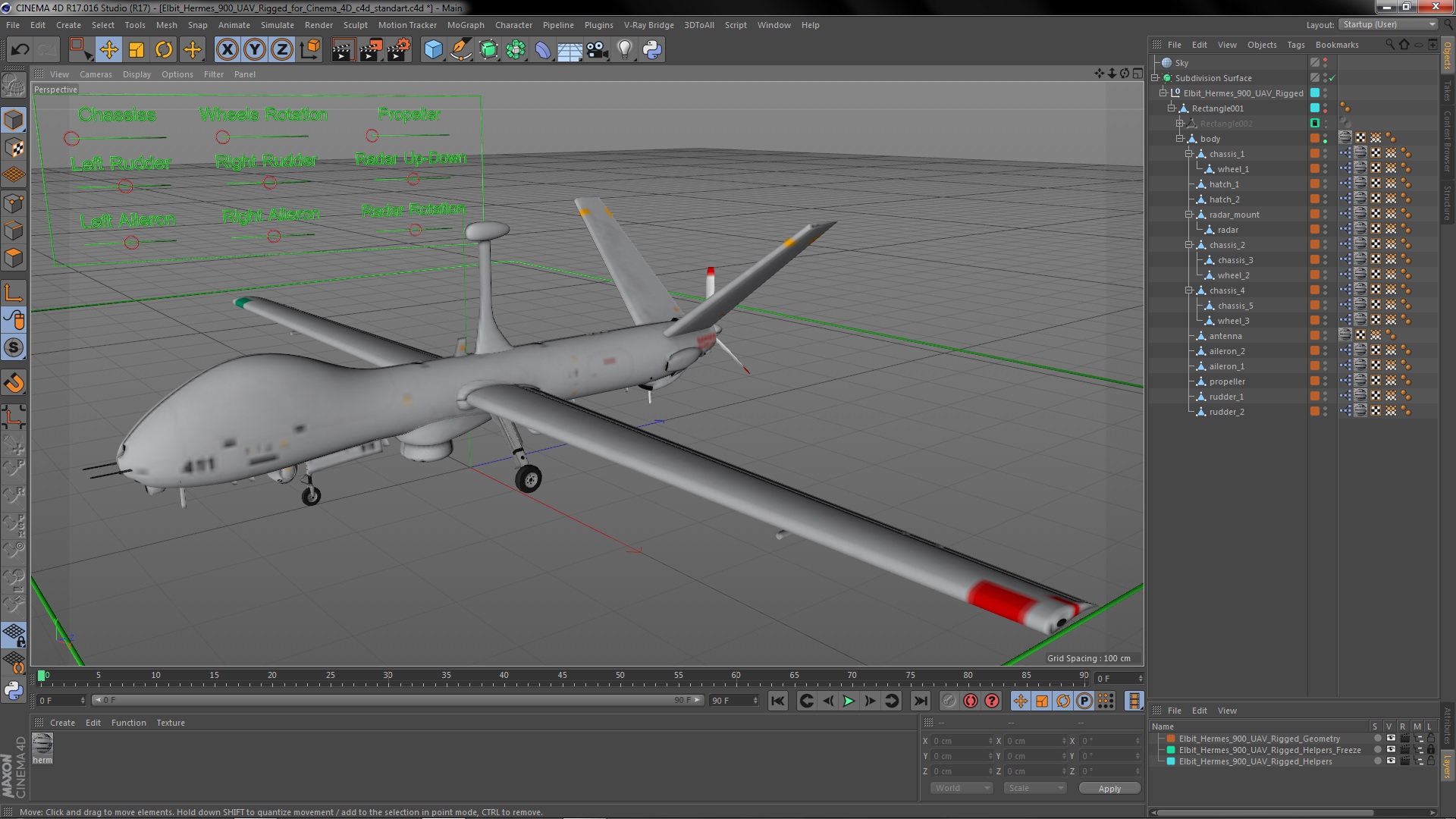This screenshot has width=1456, height=819.
Task: Enable Texture mode checkerboard icon
Action: pyautogui.click(x=14, y=148)
